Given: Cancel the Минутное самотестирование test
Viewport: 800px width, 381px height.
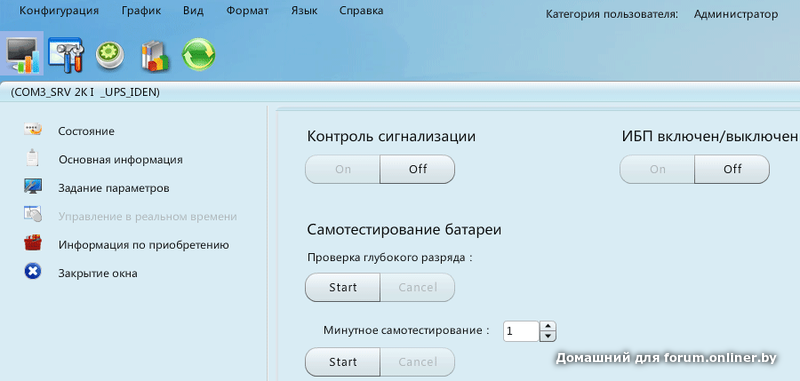Looking at the screenshot, I should tap(417, 362).
